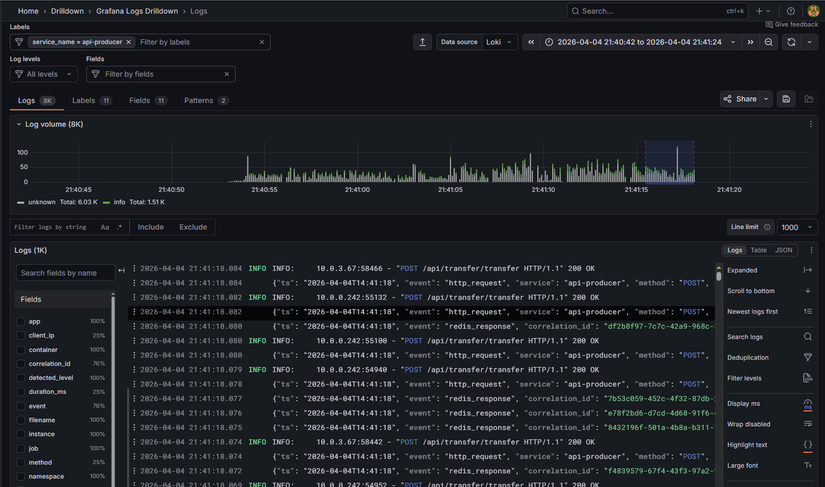The height and width of the screenshot is (487, 825).
Task: Collapse the Log volume panel
Action: pos(18,124)
